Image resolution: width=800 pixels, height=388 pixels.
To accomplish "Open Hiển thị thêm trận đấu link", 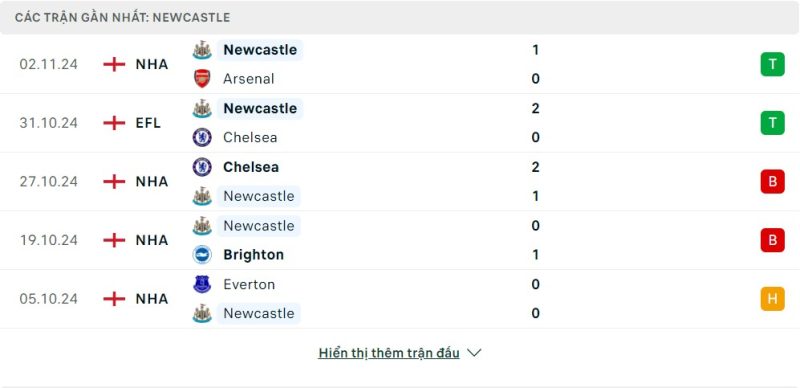I will [389, 353].
